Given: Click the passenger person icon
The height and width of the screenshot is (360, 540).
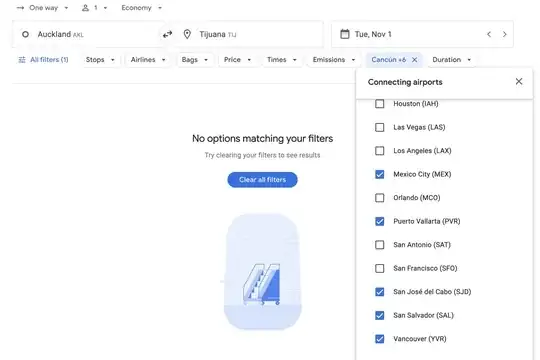Looking at the screenshot, I should (x=85, y=8).
